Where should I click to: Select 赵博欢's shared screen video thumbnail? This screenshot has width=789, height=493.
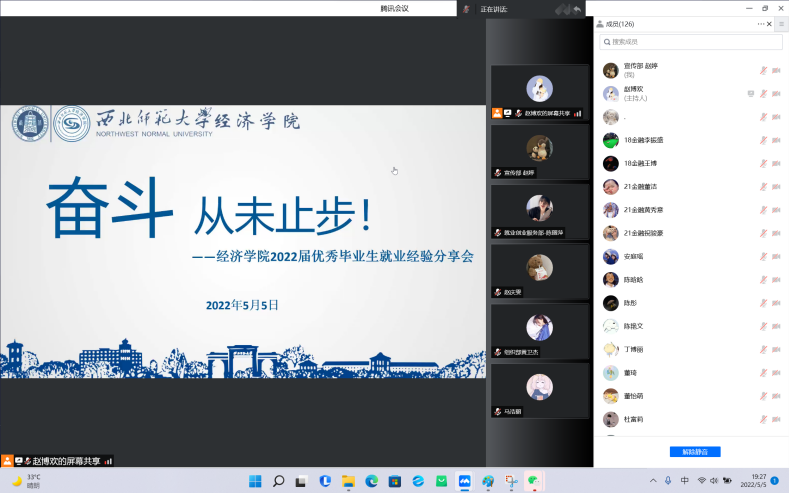(x=540, y=92)
